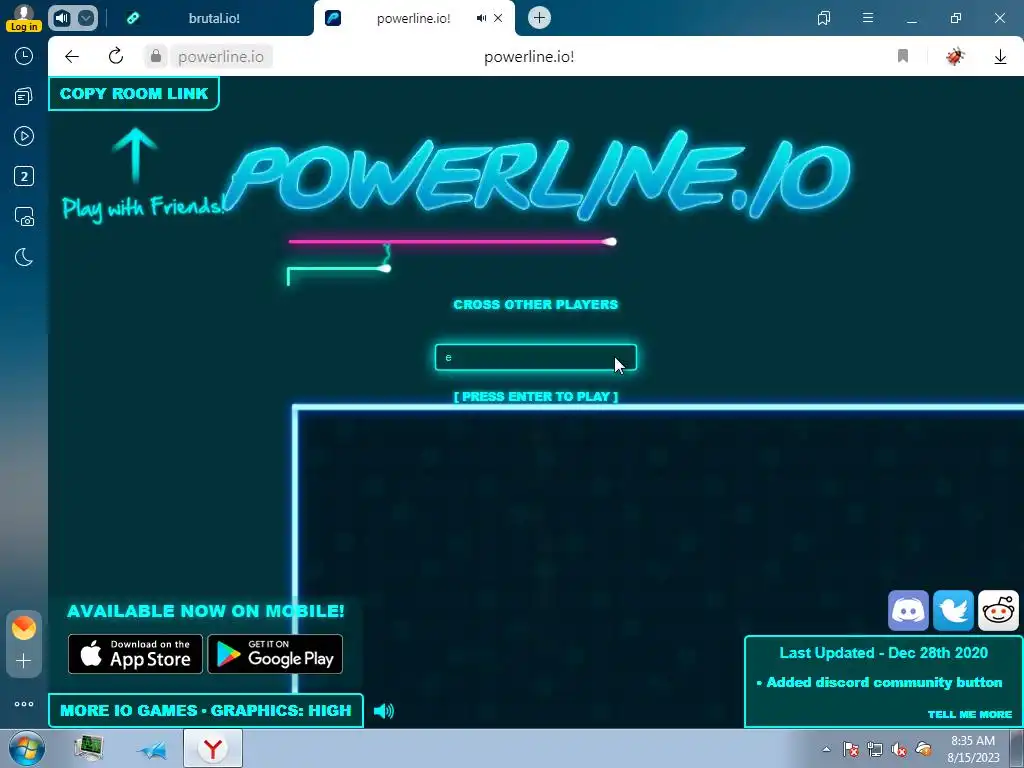Open a new tab with the plus button
Viewport: 1024px width, 768px height.
click(539, 18)
